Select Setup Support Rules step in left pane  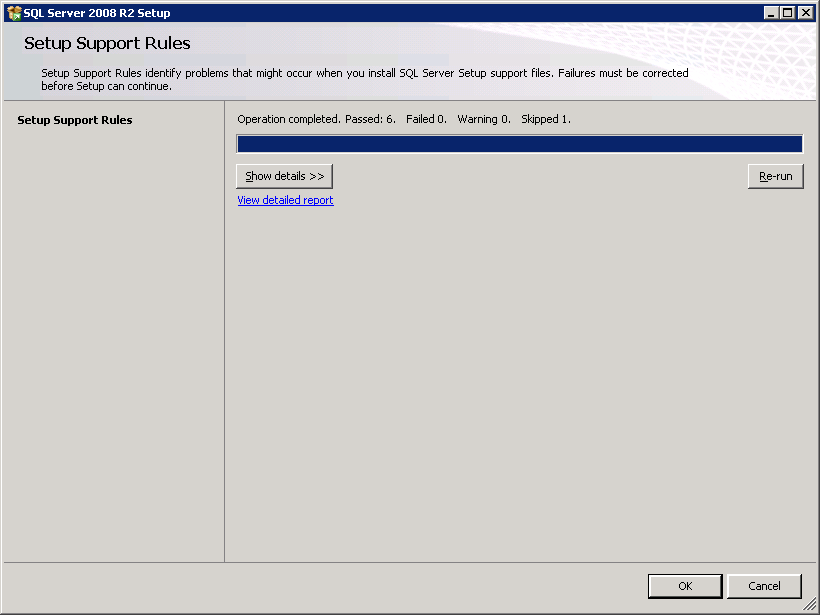[x=75, y=120]
